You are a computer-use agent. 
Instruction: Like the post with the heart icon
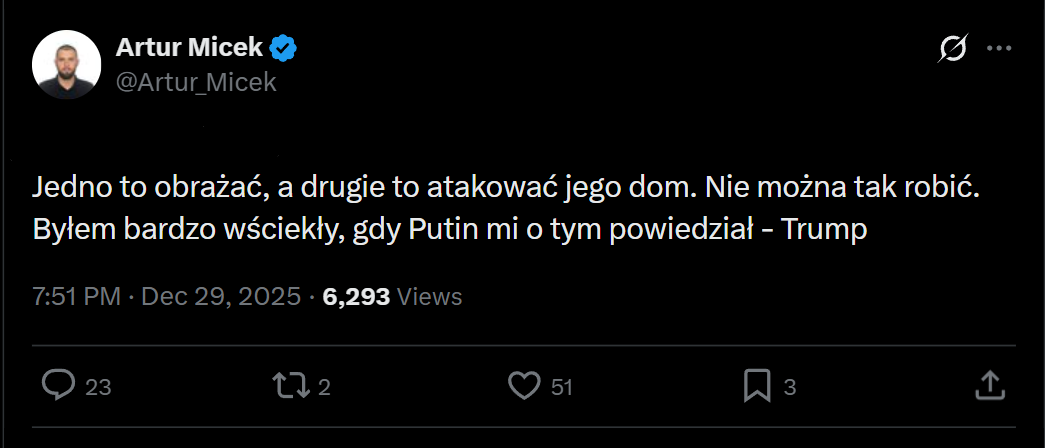524,385
